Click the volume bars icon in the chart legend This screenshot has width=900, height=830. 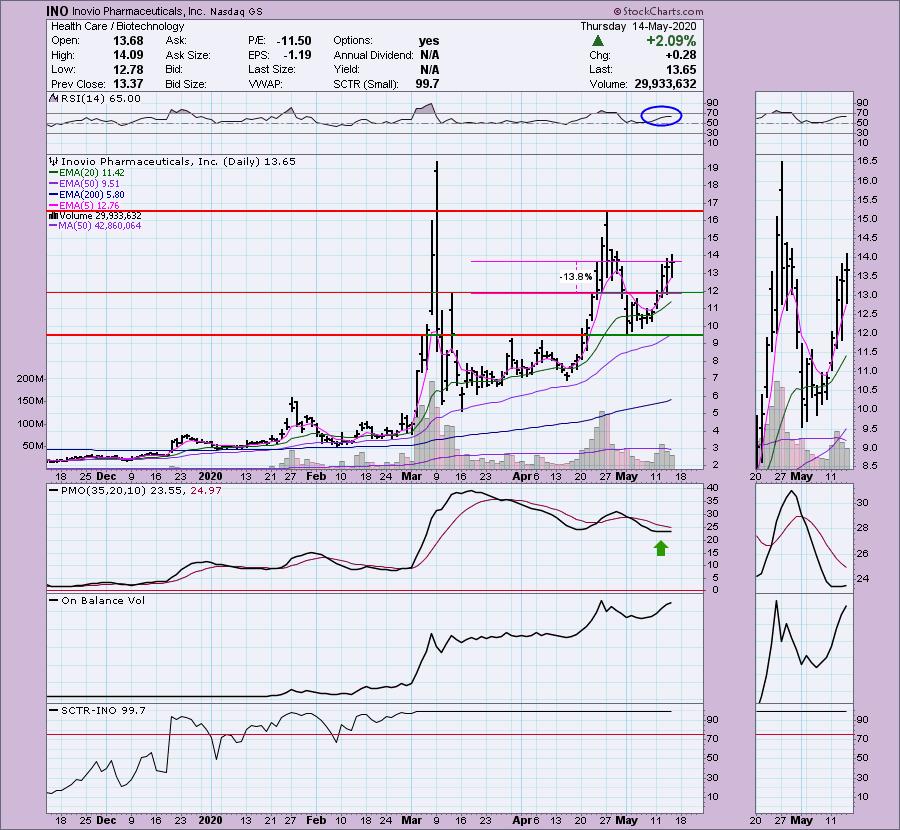click(x=53, y=215)
